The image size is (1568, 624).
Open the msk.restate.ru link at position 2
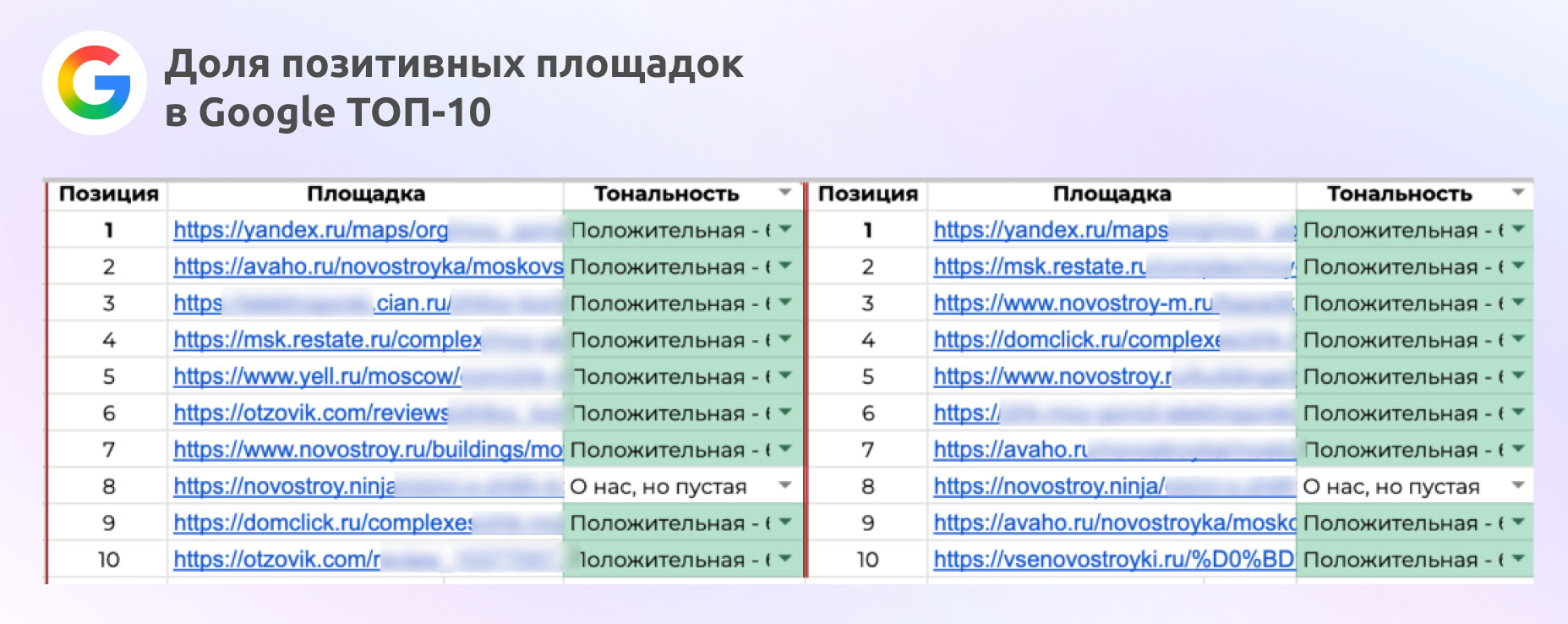tap(1040, 266)
